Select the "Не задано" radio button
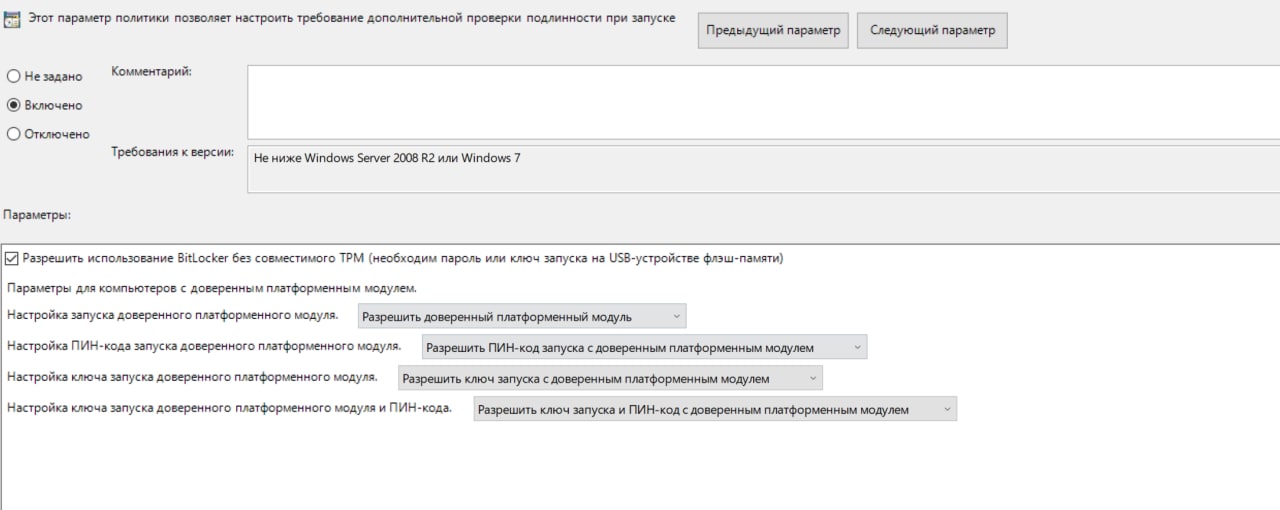This screenshot has height=510, width=1280. 14,76
